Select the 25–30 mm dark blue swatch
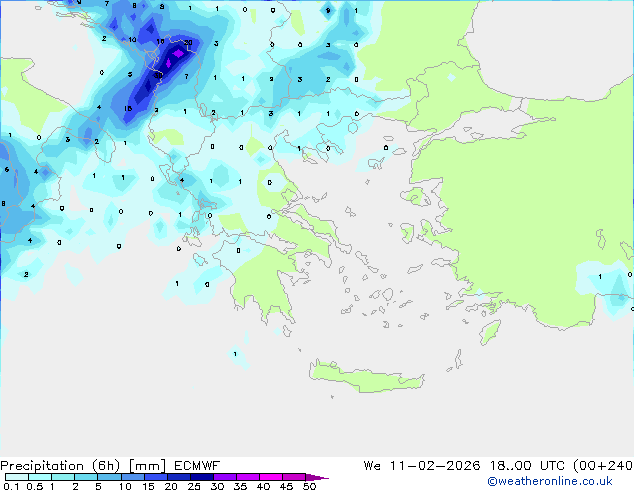Viewport: 634px width, 490px height. tap(201, 477)
